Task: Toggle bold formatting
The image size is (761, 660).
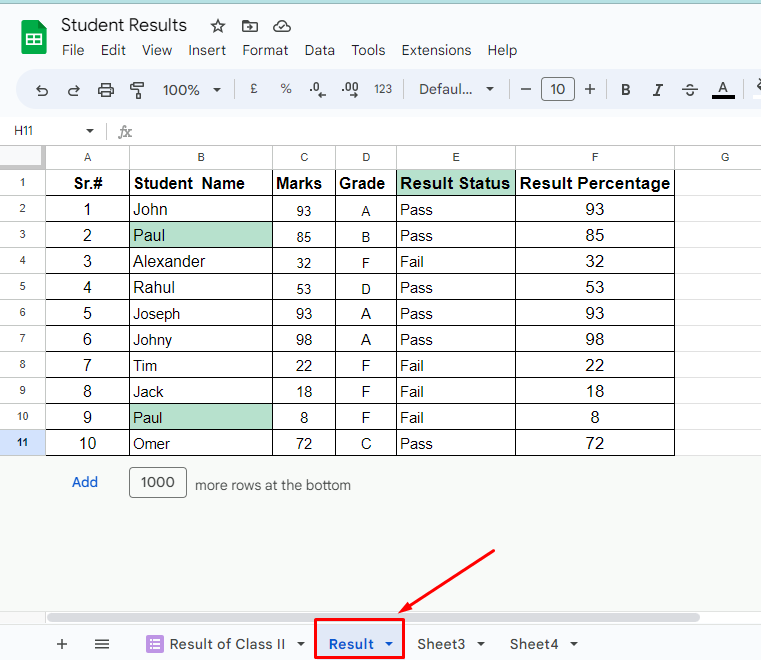Action: coord(626,90)
